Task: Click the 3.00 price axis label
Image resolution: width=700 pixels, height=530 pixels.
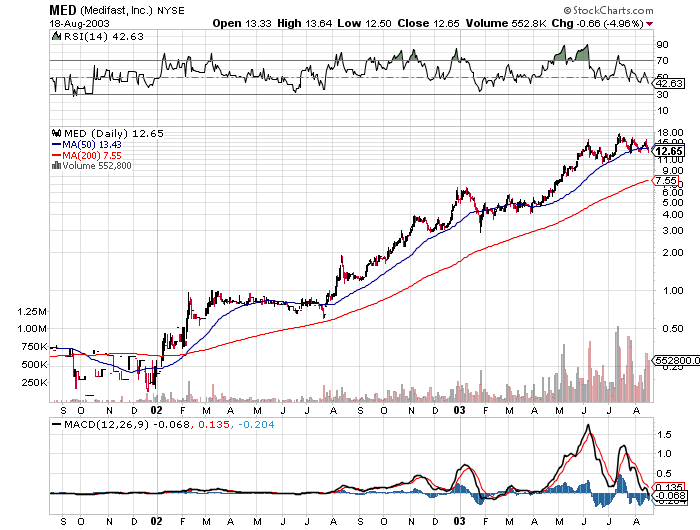Action: click(x=673, y=231)
